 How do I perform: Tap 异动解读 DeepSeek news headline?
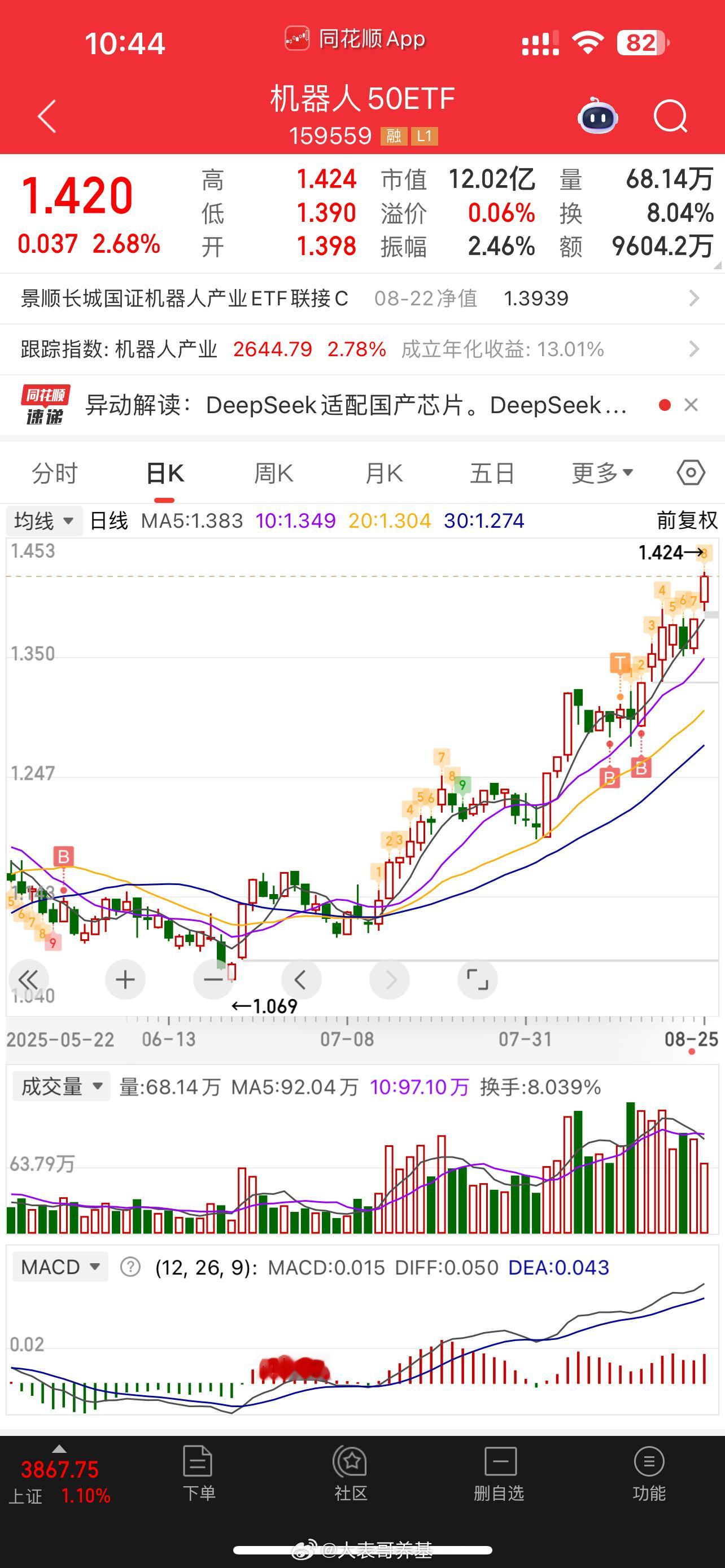coord(356,405)
